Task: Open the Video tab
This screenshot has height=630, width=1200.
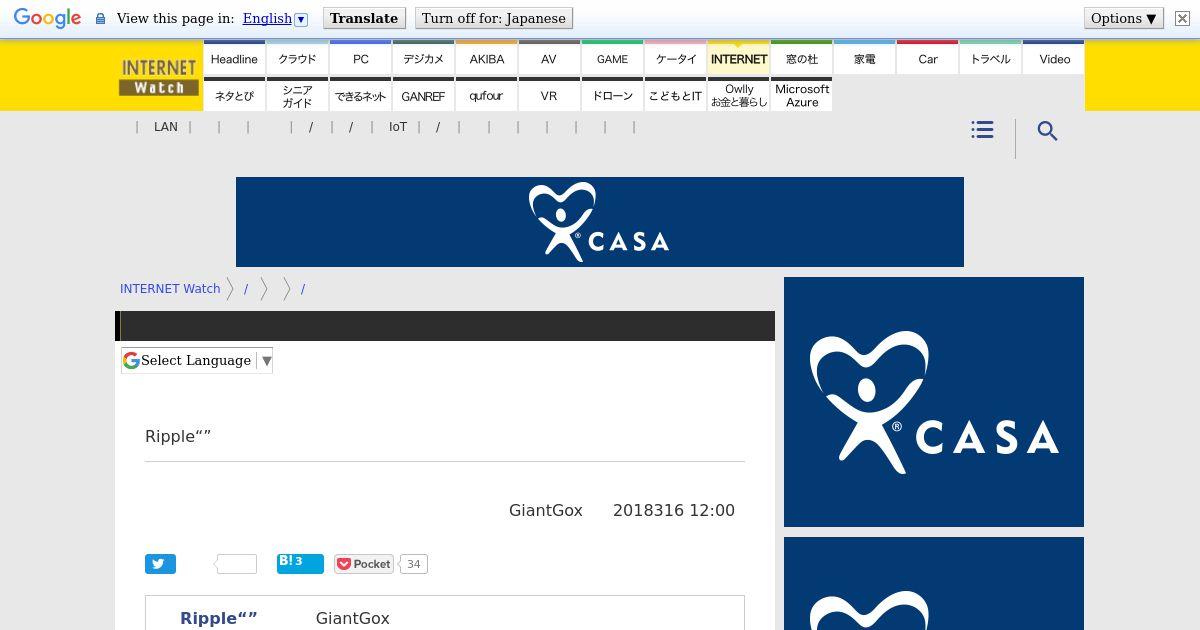Action: click(1054, 58)
